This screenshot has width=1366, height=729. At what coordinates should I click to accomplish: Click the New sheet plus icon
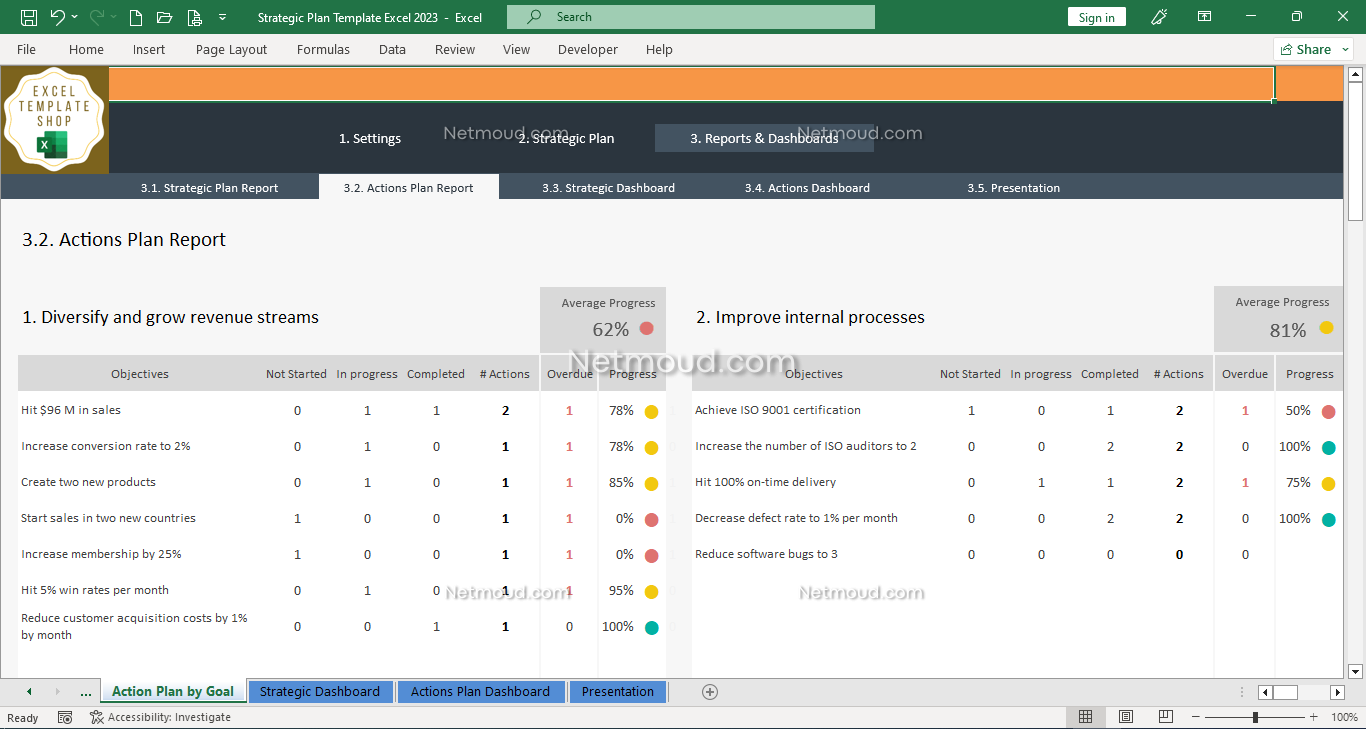coord(710,692)
